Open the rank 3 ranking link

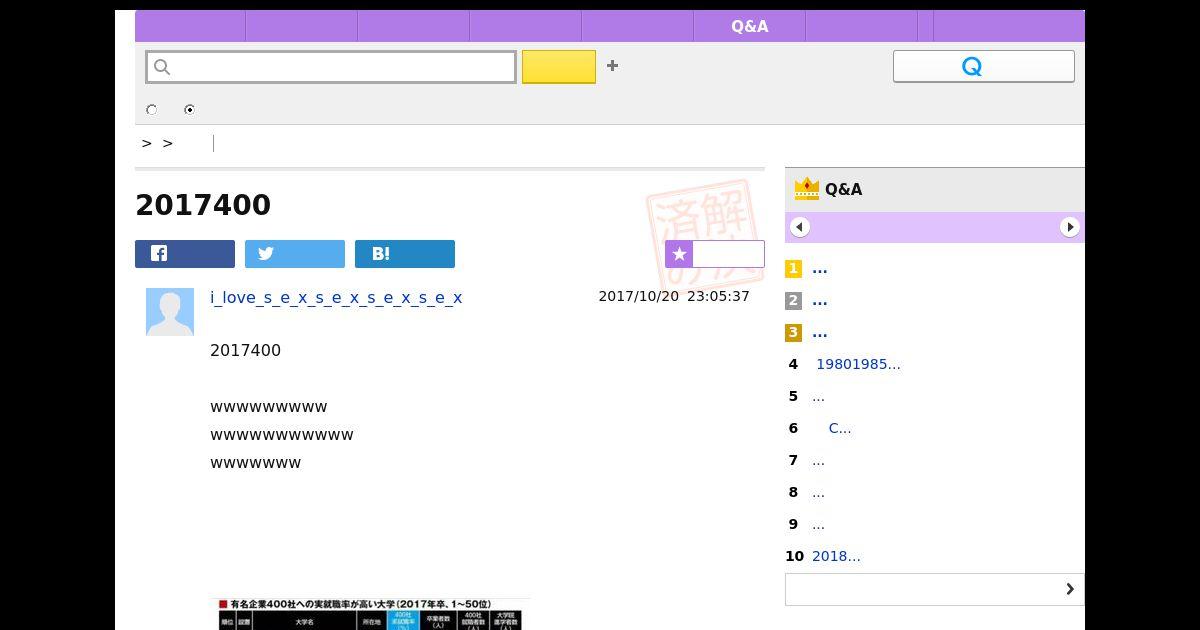click(820, 333)
